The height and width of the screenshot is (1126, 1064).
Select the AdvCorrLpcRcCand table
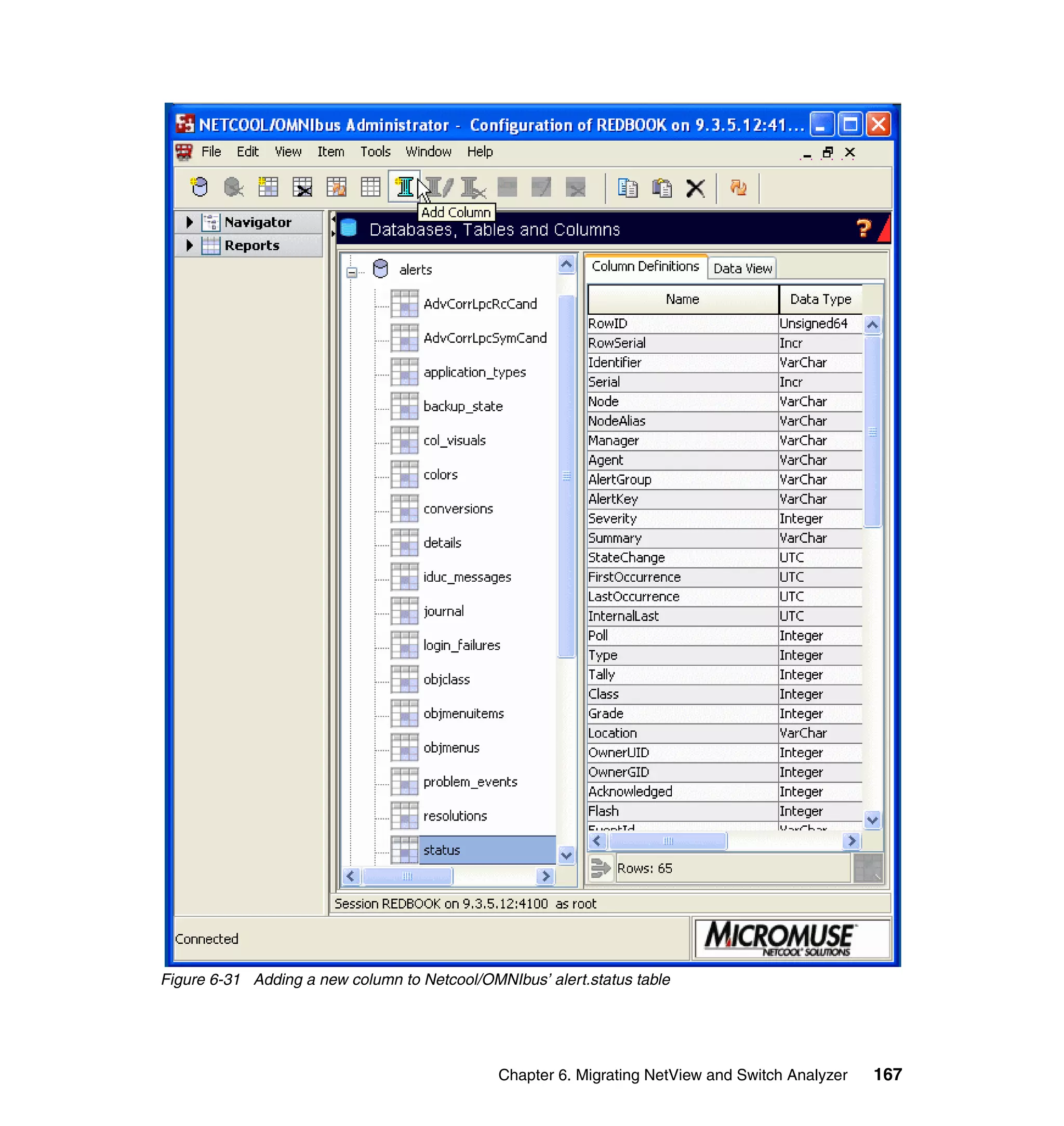point(480,304)
